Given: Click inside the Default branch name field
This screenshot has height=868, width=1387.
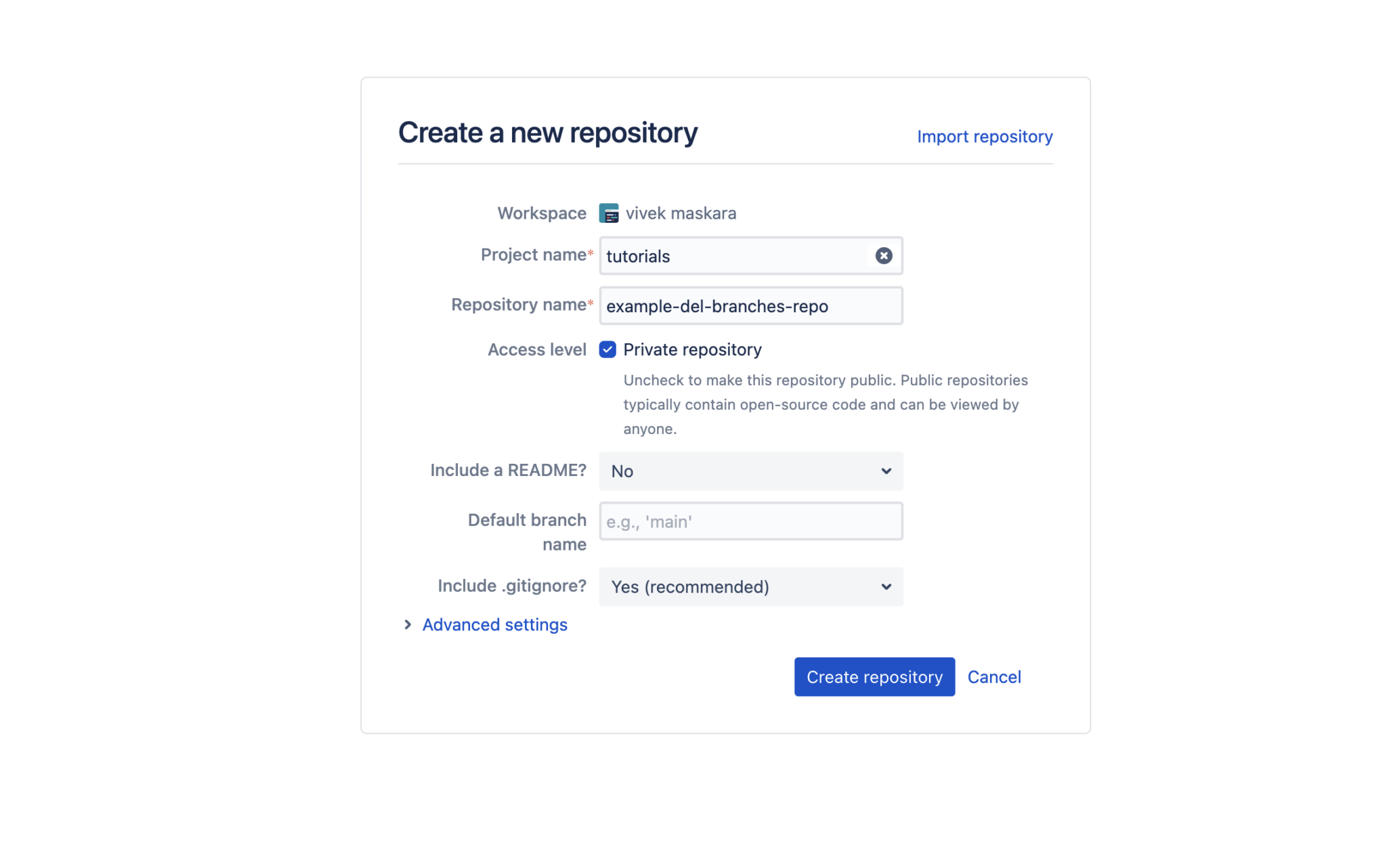Looking at the screenshot, I should tap(750, 521).
